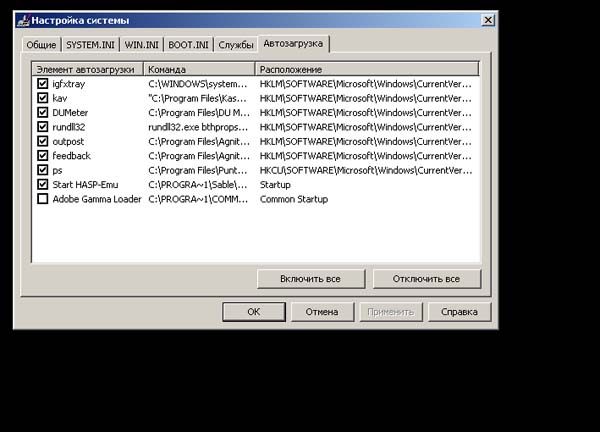Image resolution: width=600 pixels, height=432 pixels.
Task: Go to the BOOT.INI tab
Action: [x=190, y=45]
